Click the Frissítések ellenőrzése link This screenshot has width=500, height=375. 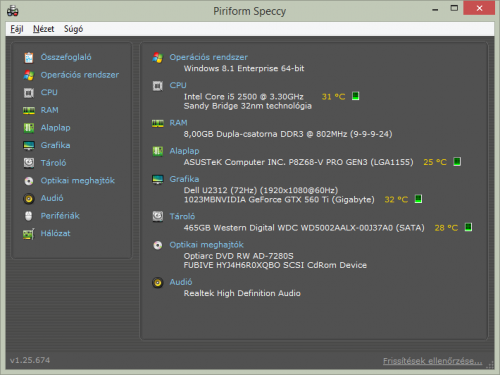(x=432, y=361)
